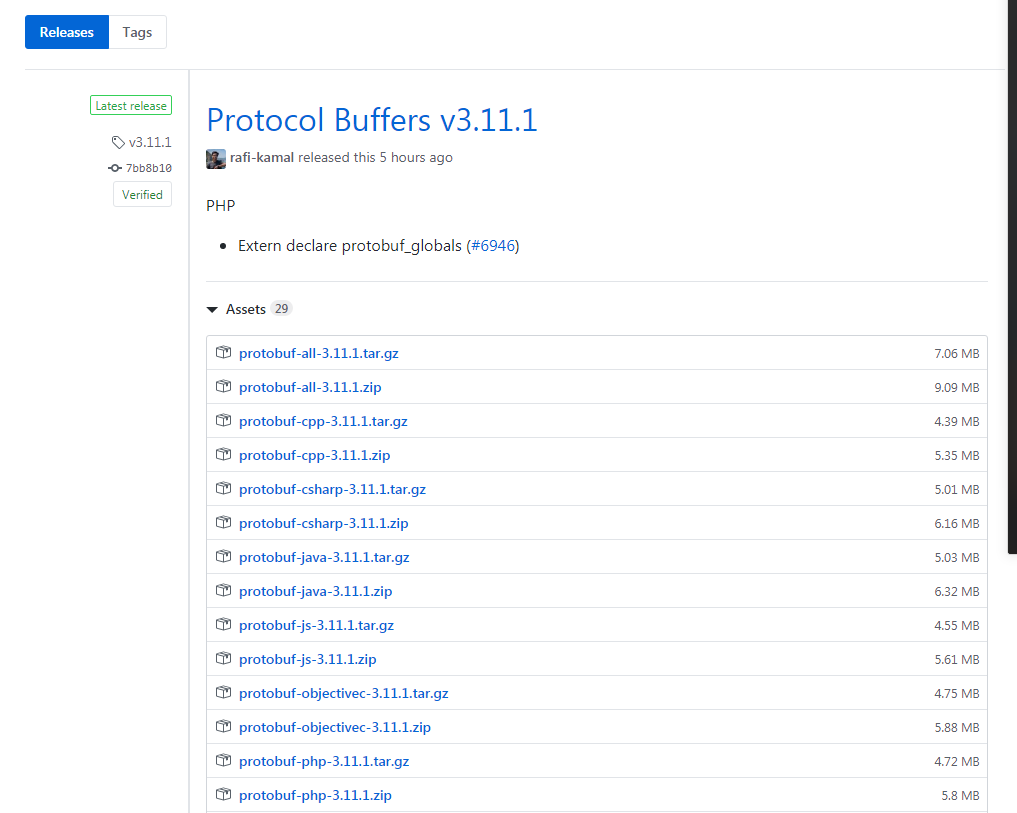Click the 5.35 MB size text
1017x813 pixels.
pos(957,455)
